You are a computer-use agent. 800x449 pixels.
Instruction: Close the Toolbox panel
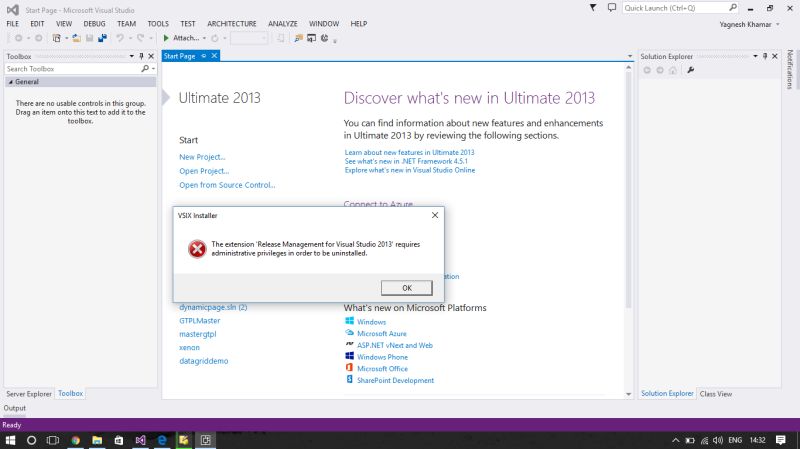151,56
